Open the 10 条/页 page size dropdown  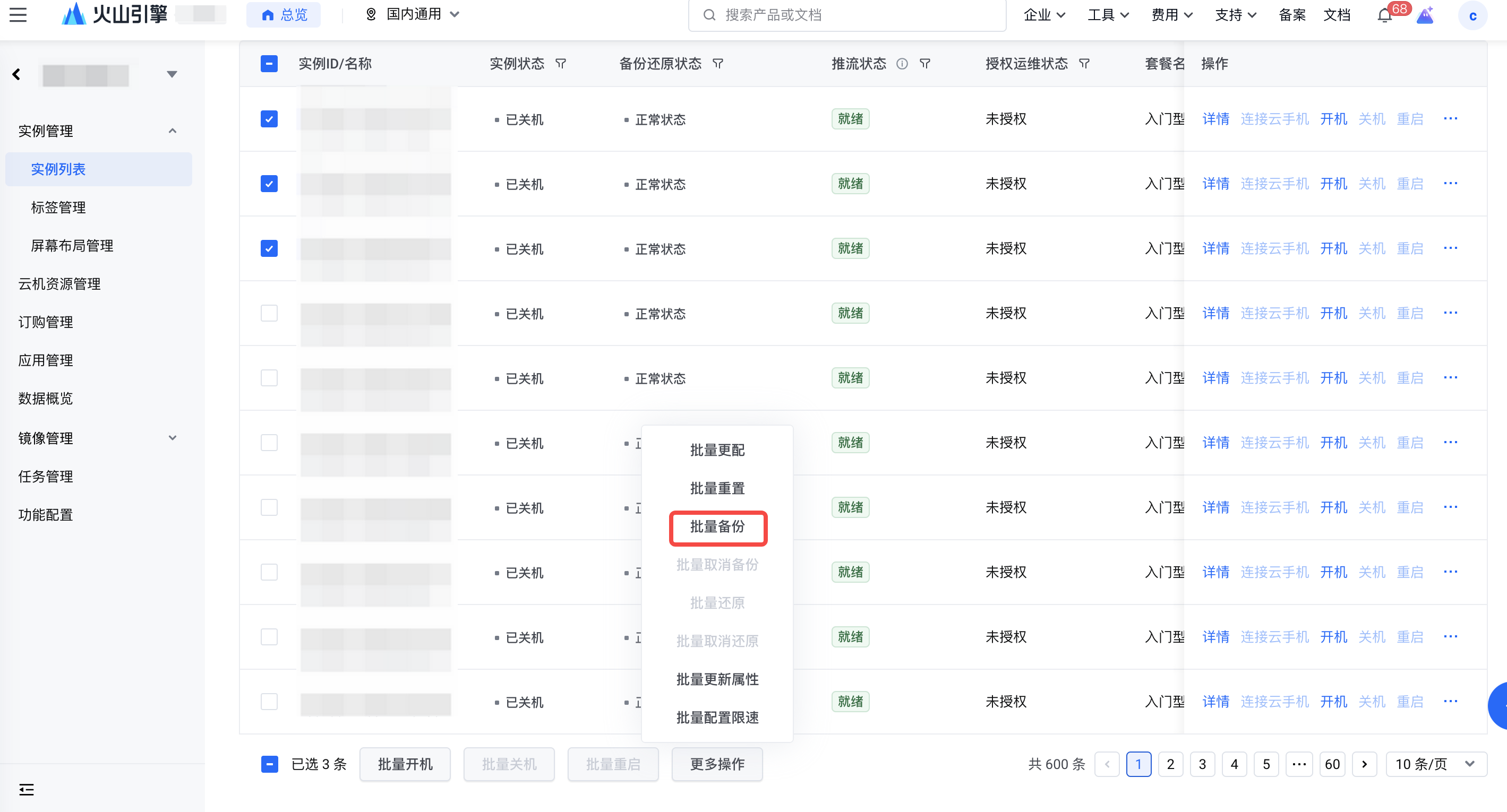1436,764
